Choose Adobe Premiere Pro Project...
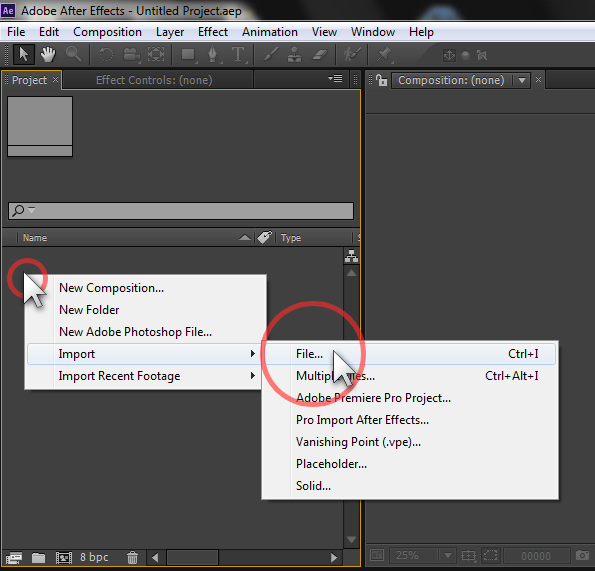This screenshot has height=571, width=595. tap(410, 398)
